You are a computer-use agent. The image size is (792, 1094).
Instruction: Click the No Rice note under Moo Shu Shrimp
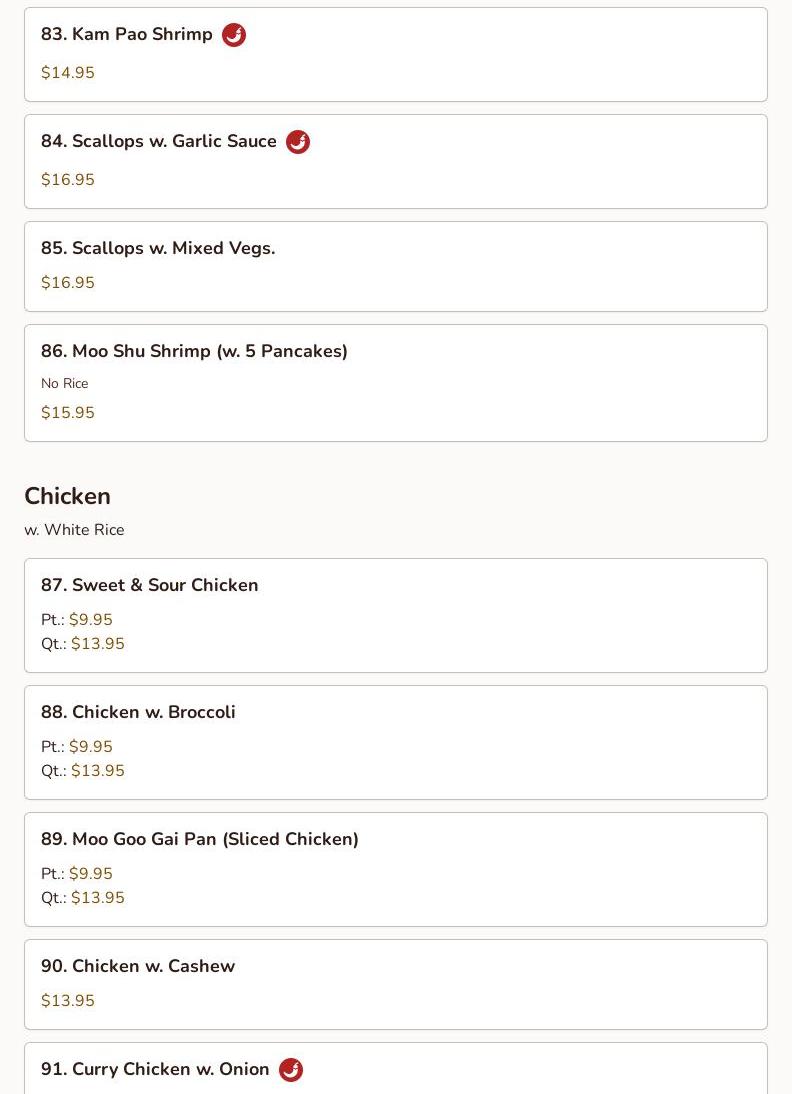coord(65,383)
